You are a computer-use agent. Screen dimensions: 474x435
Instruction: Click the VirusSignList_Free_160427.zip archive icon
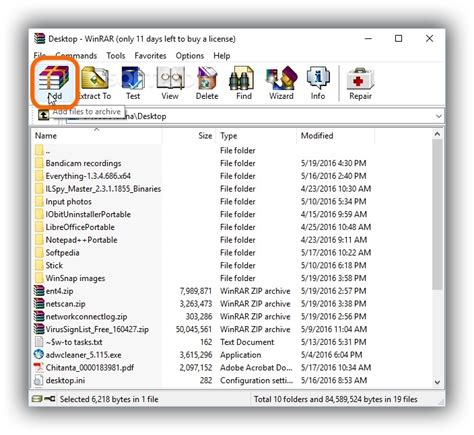point(39,329)
